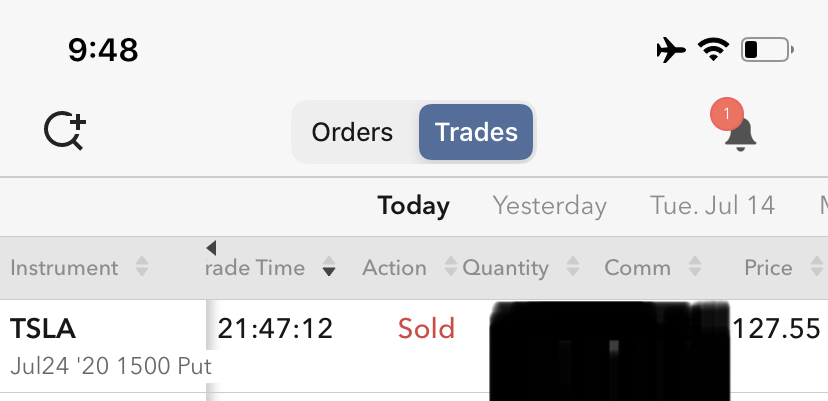Show Yesterday's trades
Viewport: 828px width, 401px height.
(549, 206)
